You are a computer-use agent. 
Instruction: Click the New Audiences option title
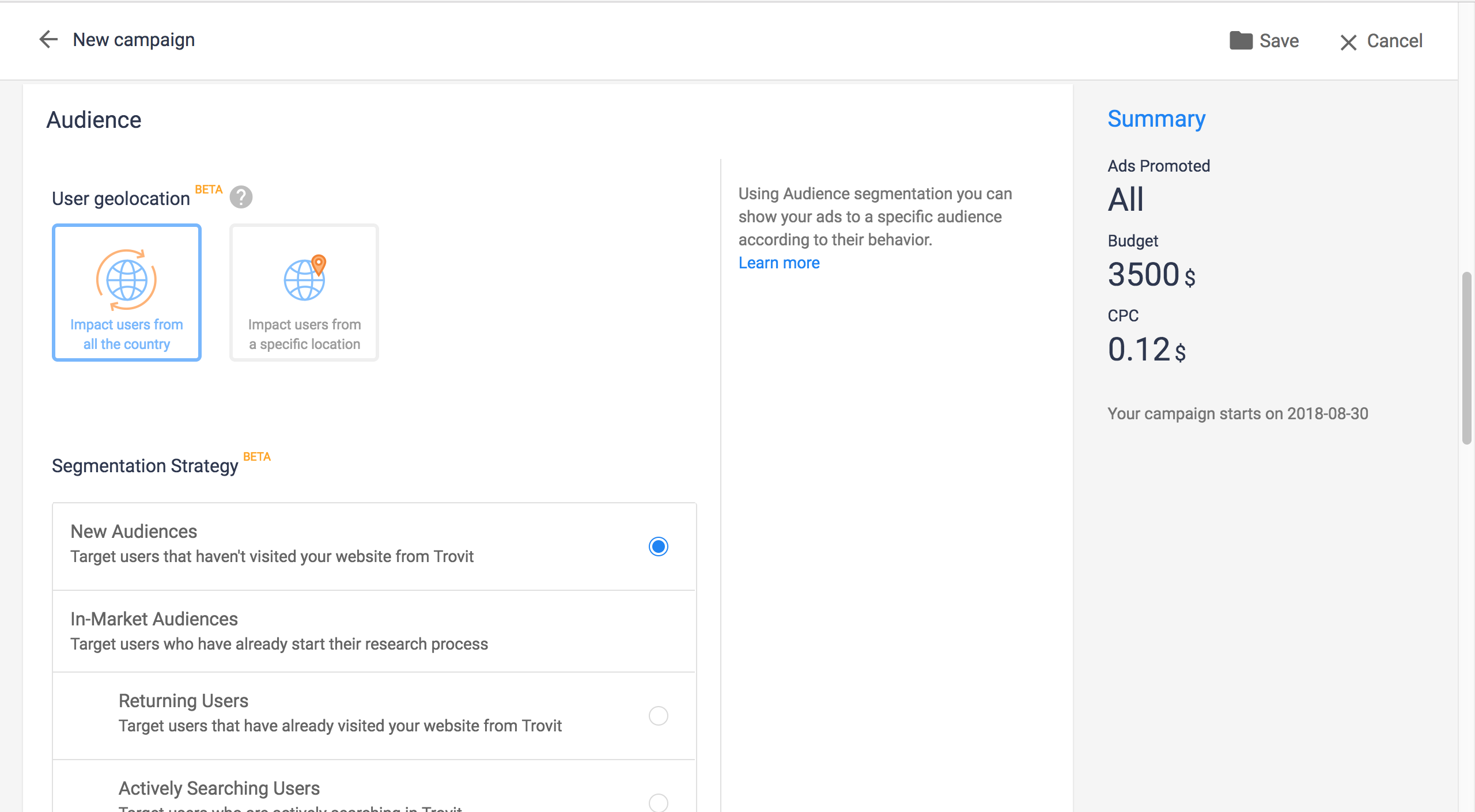[134, 531]
